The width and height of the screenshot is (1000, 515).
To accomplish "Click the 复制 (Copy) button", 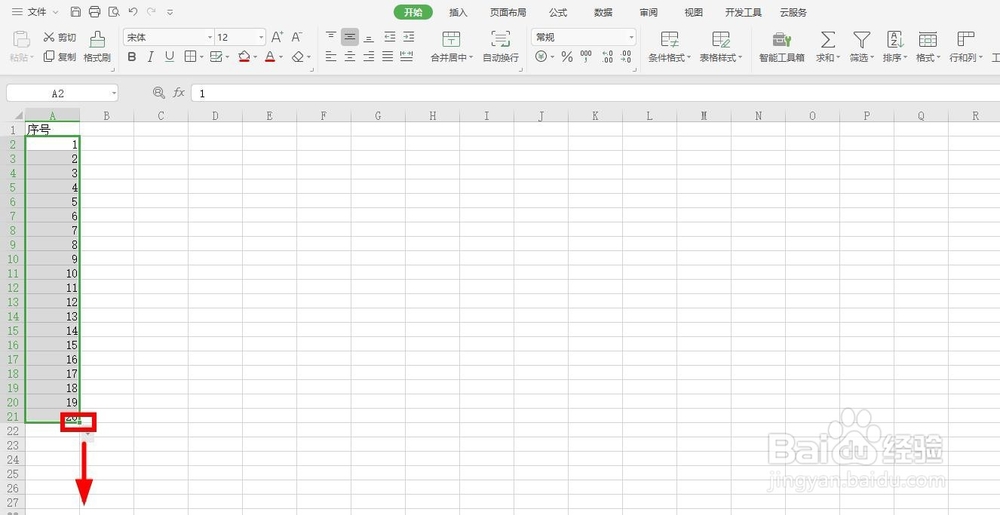I will pos(59,57).
